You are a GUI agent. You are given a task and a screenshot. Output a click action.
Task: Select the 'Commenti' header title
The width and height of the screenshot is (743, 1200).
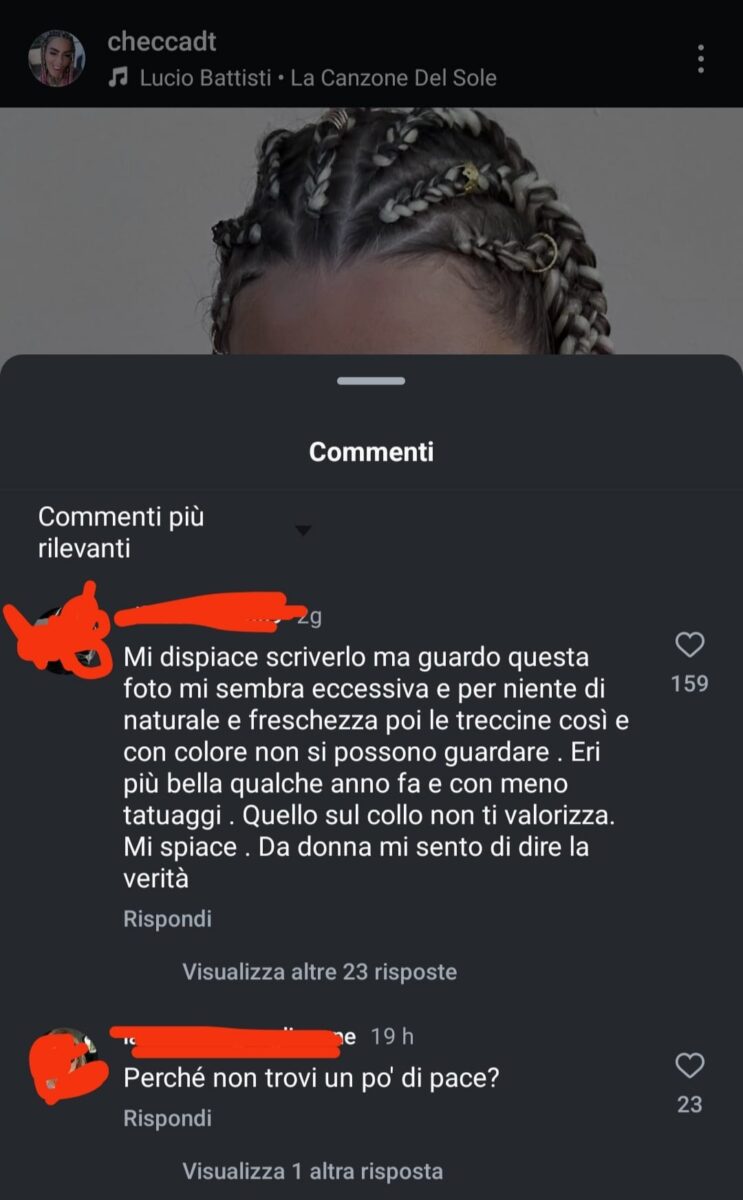[x=371, y=451]
